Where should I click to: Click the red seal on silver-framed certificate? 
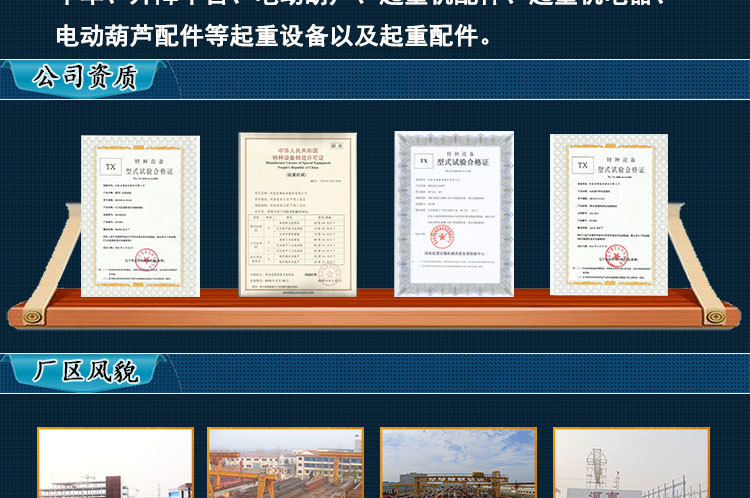click(441, 238)
